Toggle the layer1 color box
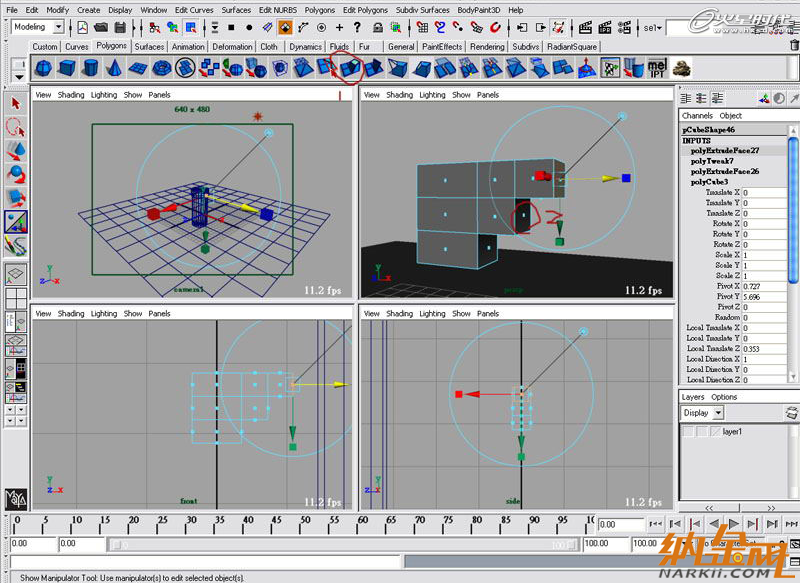 tap(714, 431)
